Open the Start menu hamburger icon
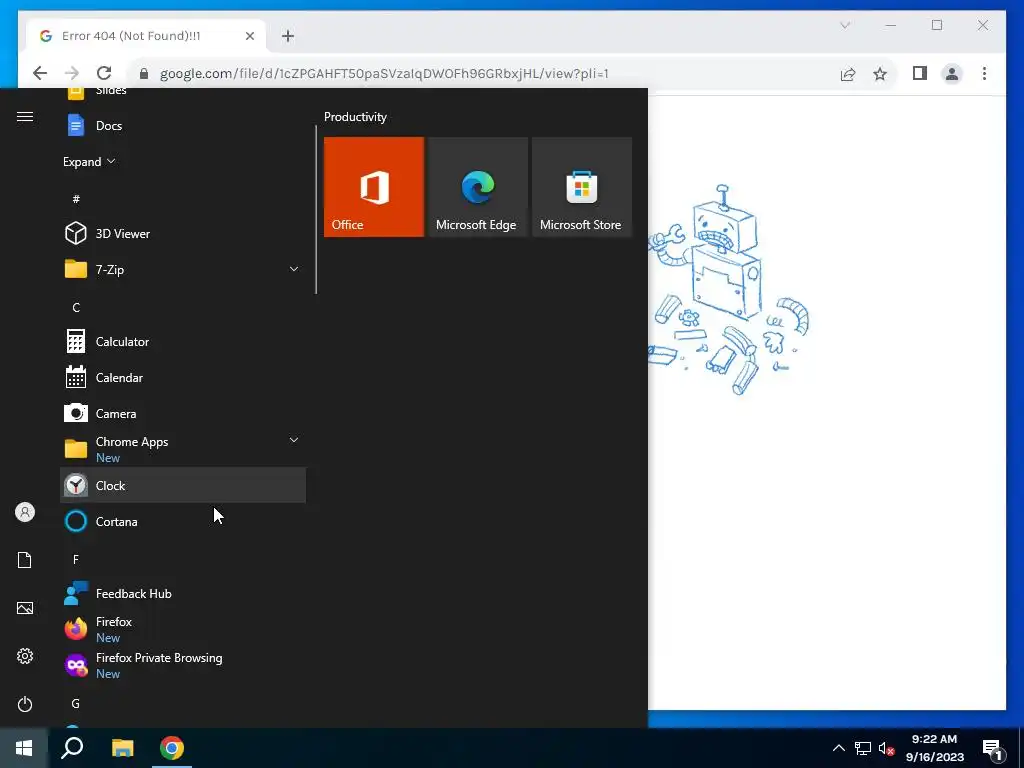1024x768 pixels. tap(25, 116)
